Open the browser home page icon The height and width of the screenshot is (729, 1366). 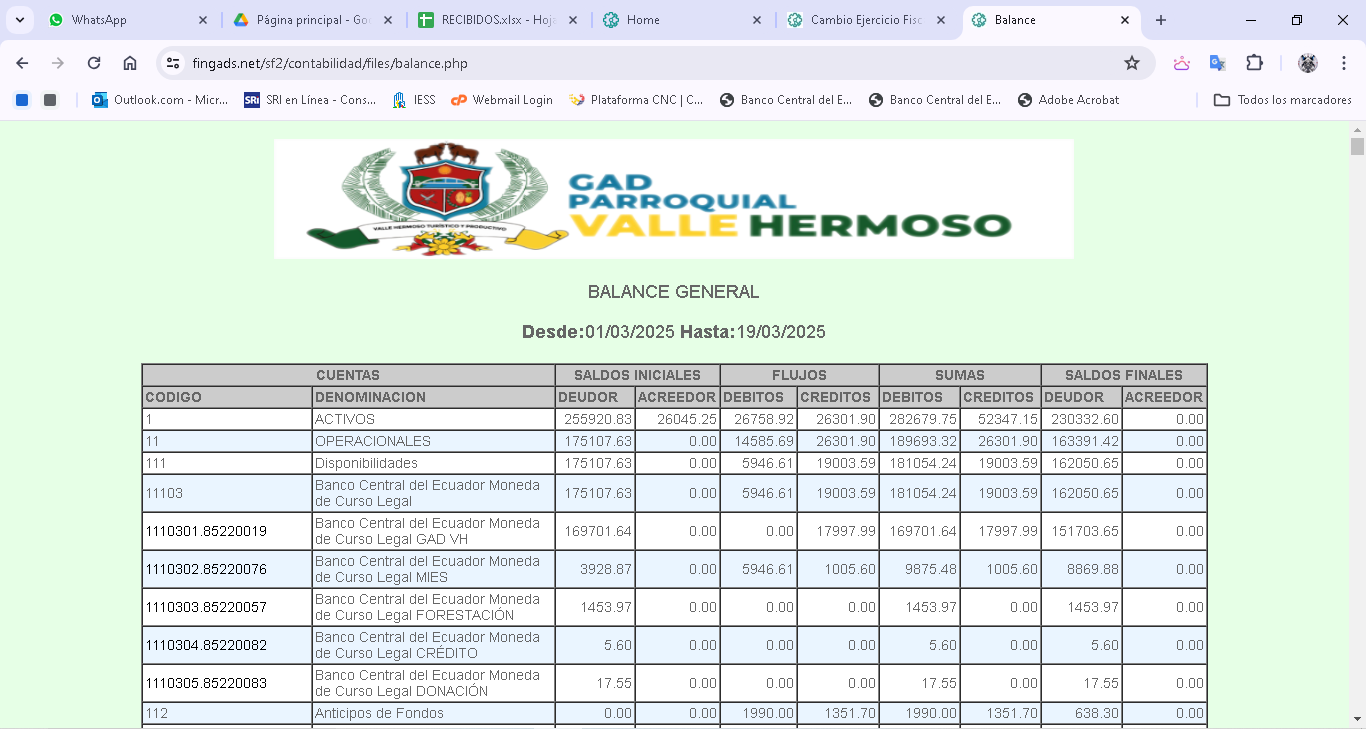130,63
